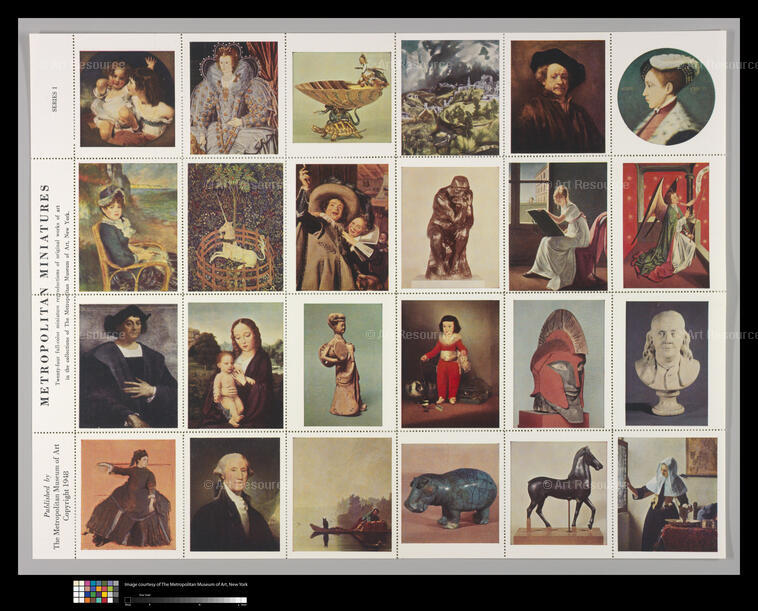Open the stormy Toledo landscape stamp
The image size is (758, 611).
point(450,98)
